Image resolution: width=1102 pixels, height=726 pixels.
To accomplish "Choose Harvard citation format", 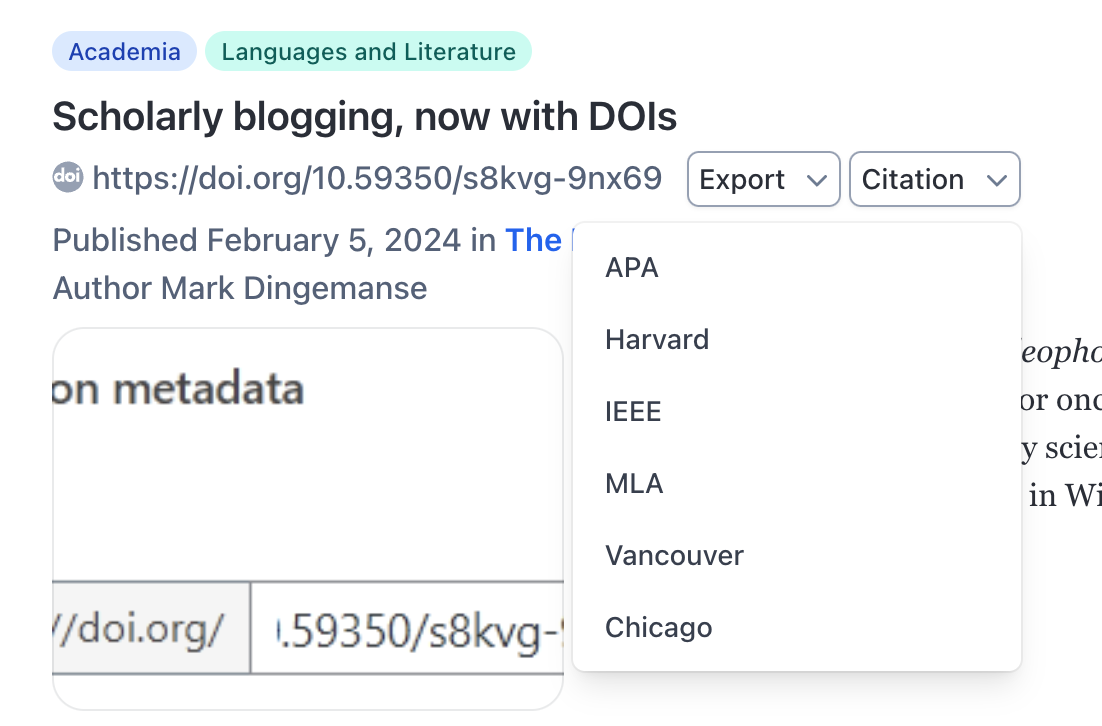I will pyautogui.click(x=657, y=340).
